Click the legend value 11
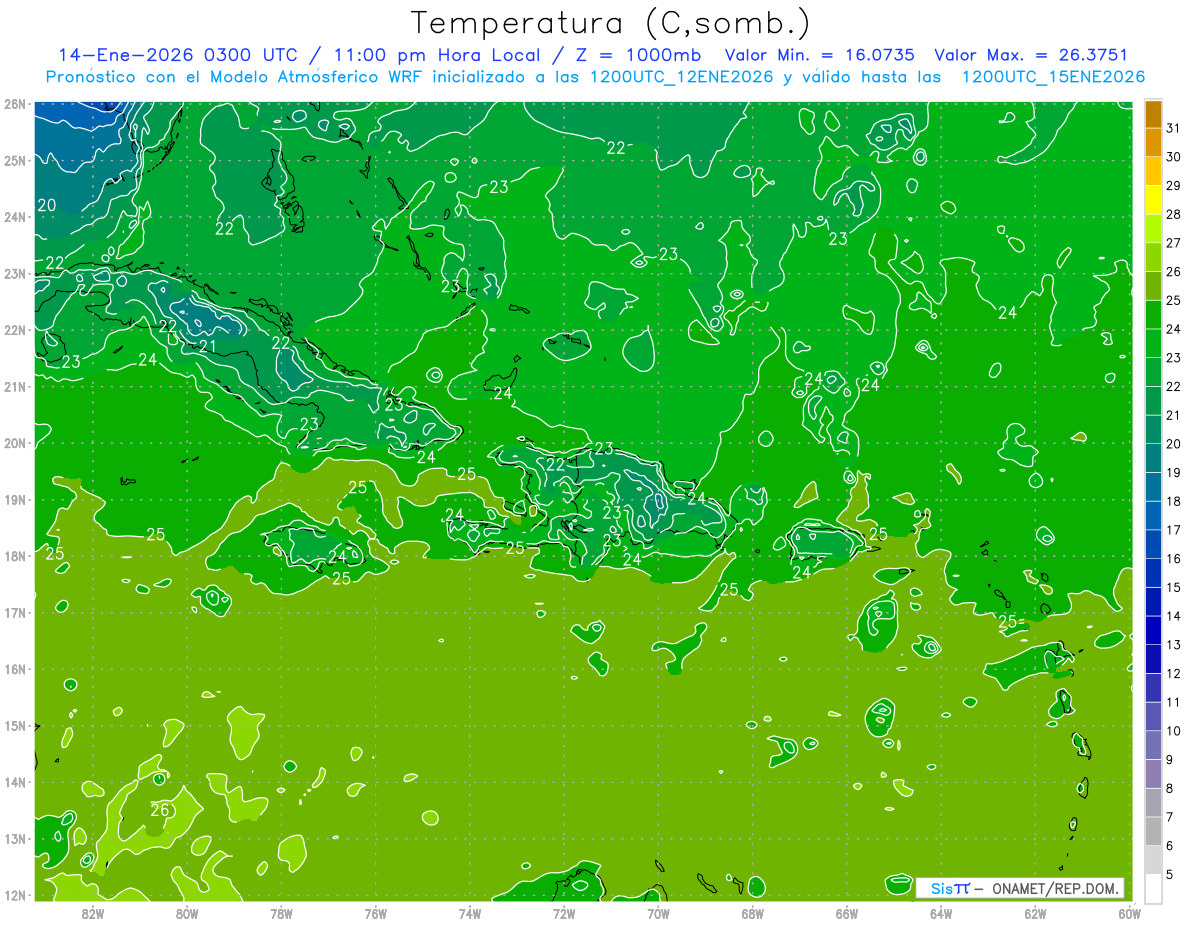 [1173, 702]
